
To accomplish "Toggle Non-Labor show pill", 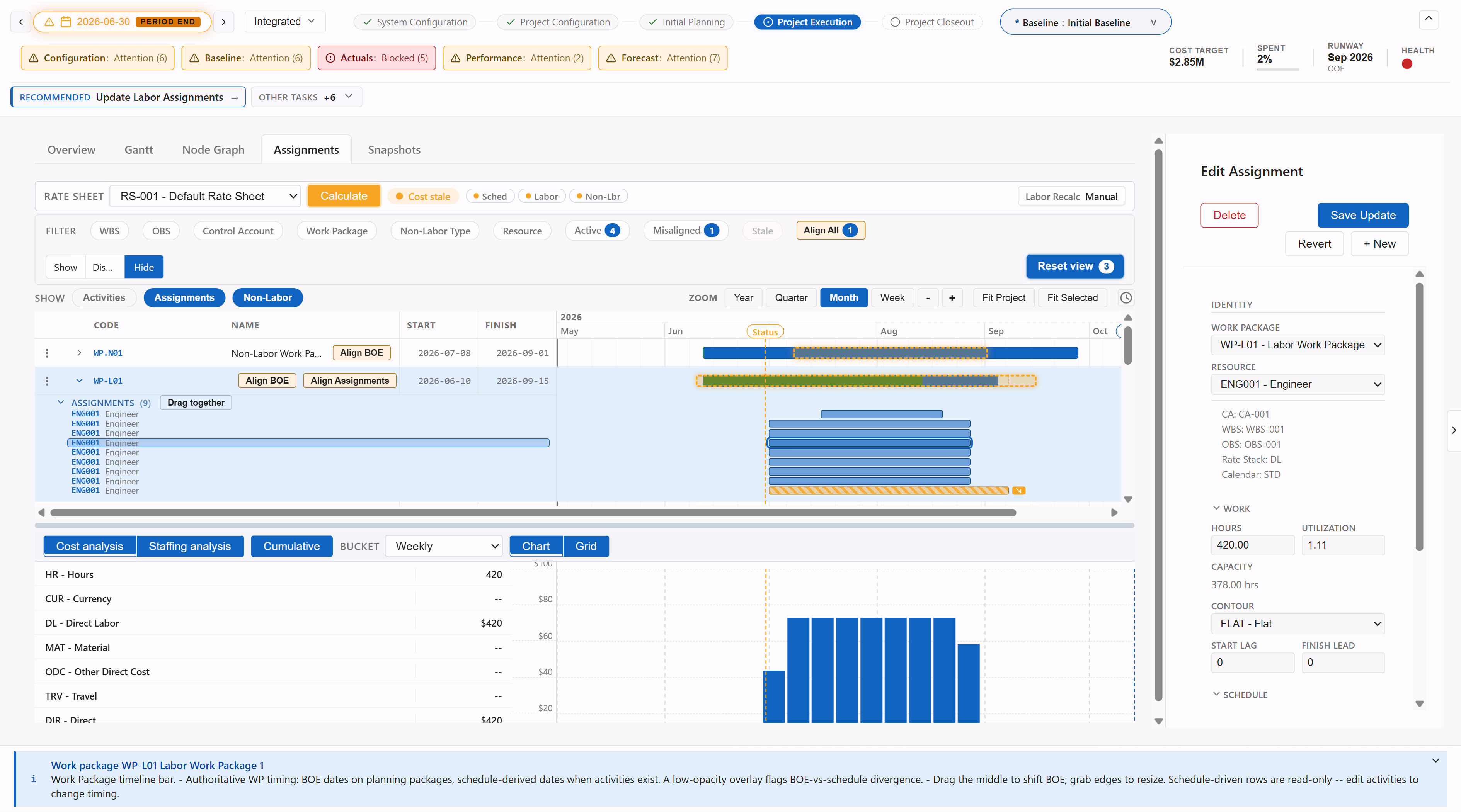I will click(268, 298).
